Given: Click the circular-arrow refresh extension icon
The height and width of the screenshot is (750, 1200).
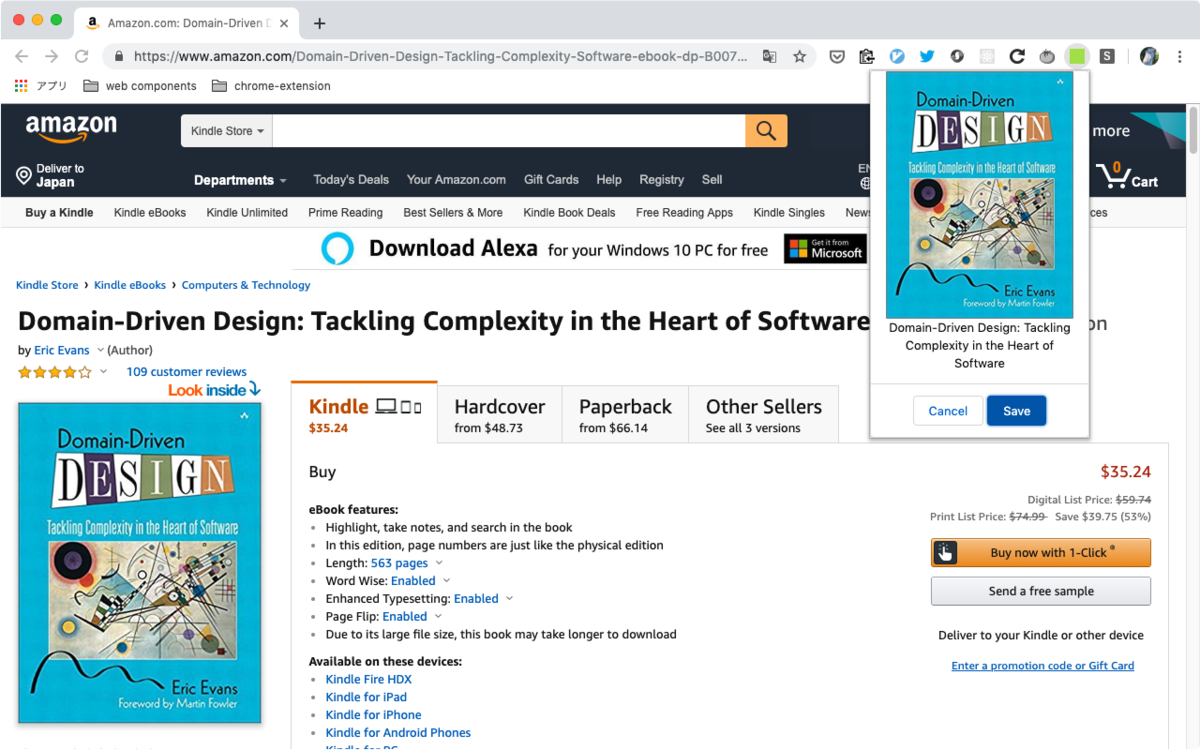Looking at the screenshot, I should 1017,57.
